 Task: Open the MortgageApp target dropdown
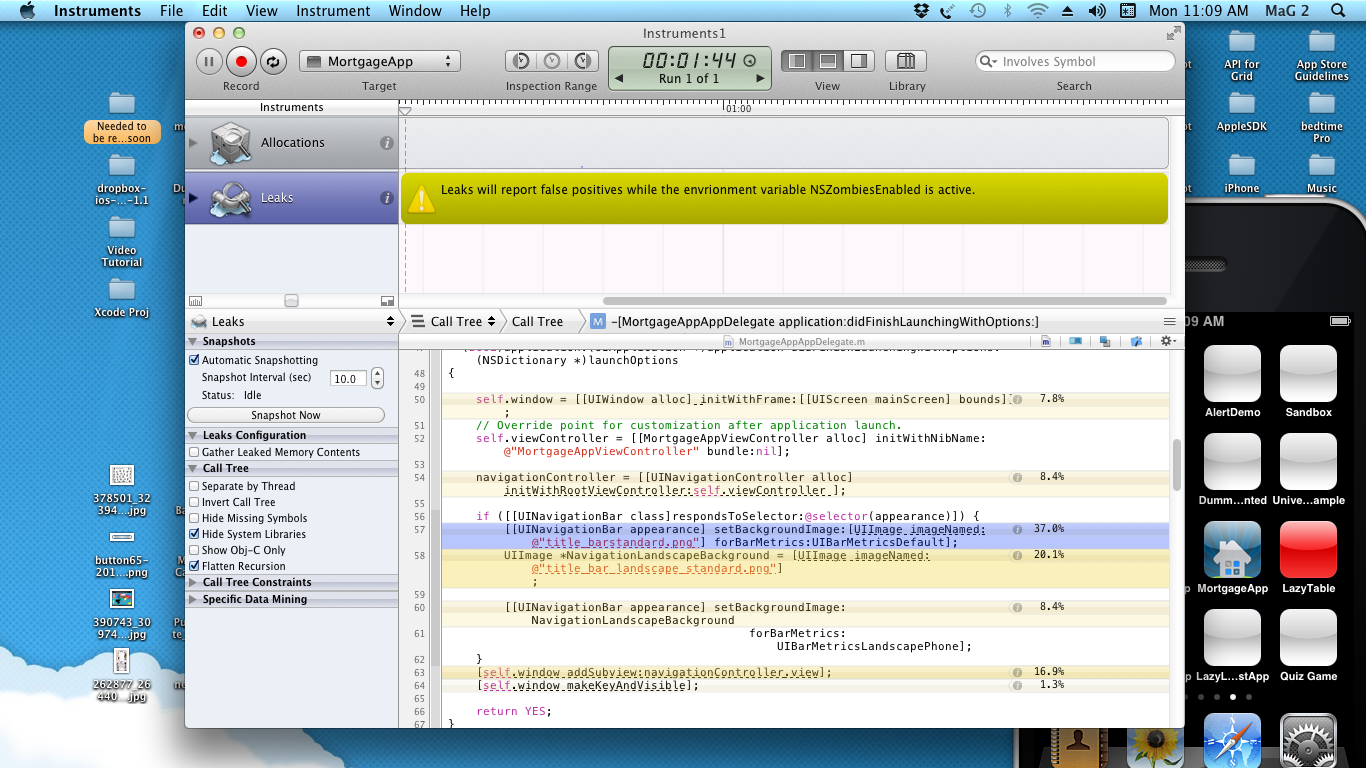tap(380, 61)
